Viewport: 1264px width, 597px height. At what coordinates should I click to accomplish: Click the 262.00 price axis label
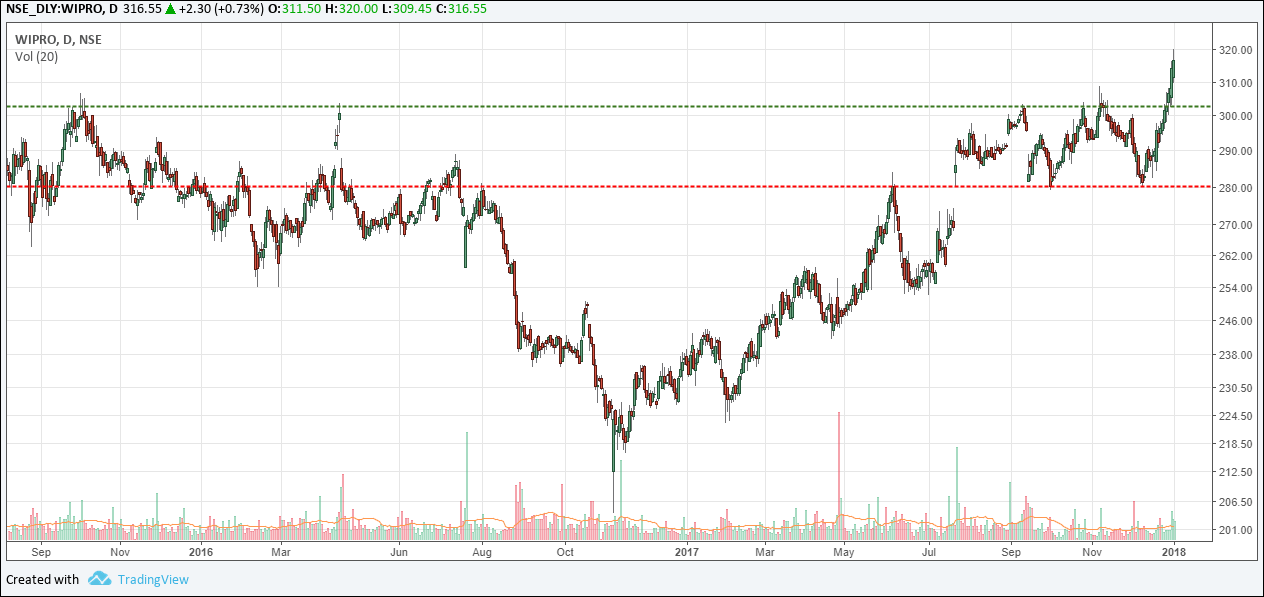click(x=1238, y=256)
